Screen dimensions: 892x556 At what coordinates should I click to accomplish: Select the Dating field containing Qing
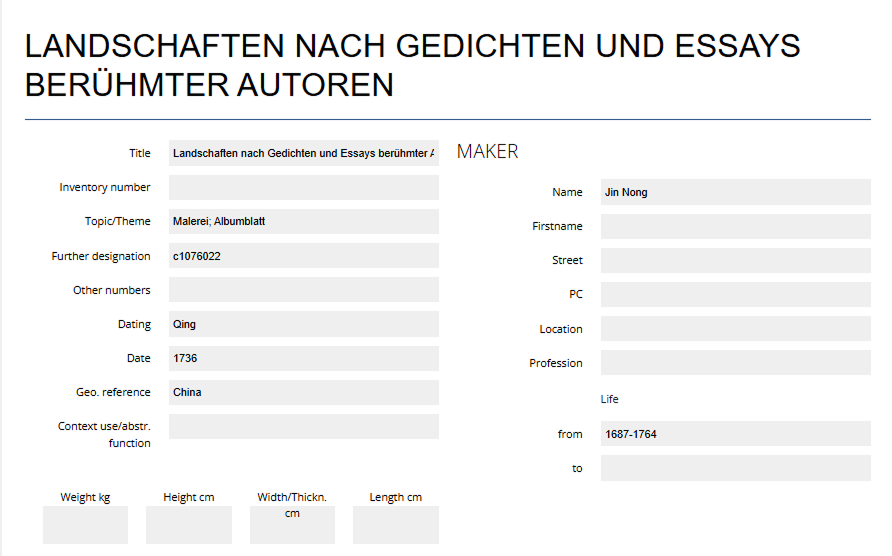pos(303,324)
